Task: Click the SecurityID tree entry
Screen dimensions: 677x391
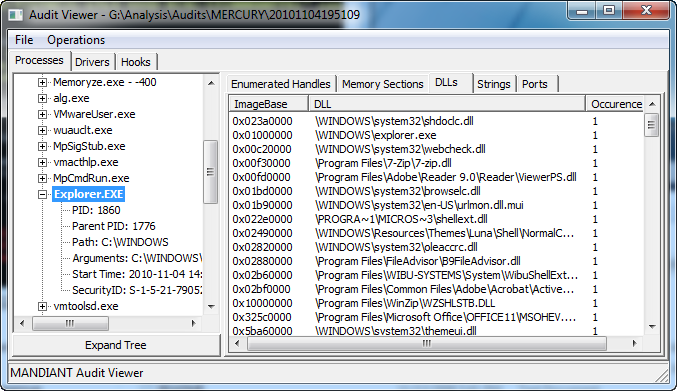Action: click(137, 290)
